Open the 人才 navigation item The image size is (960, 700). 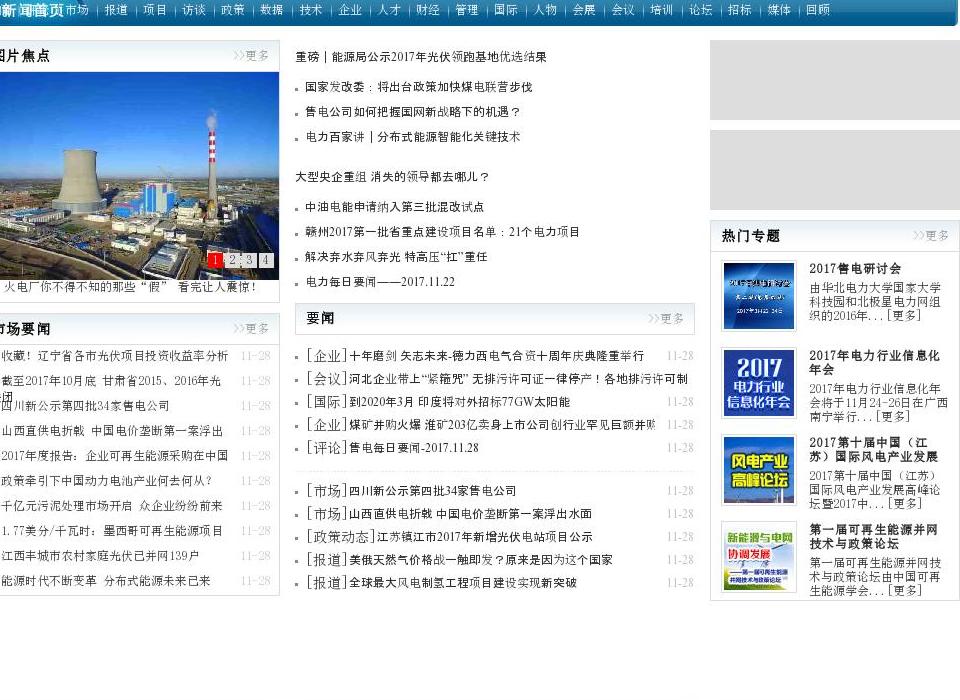[x=389, y=10]
